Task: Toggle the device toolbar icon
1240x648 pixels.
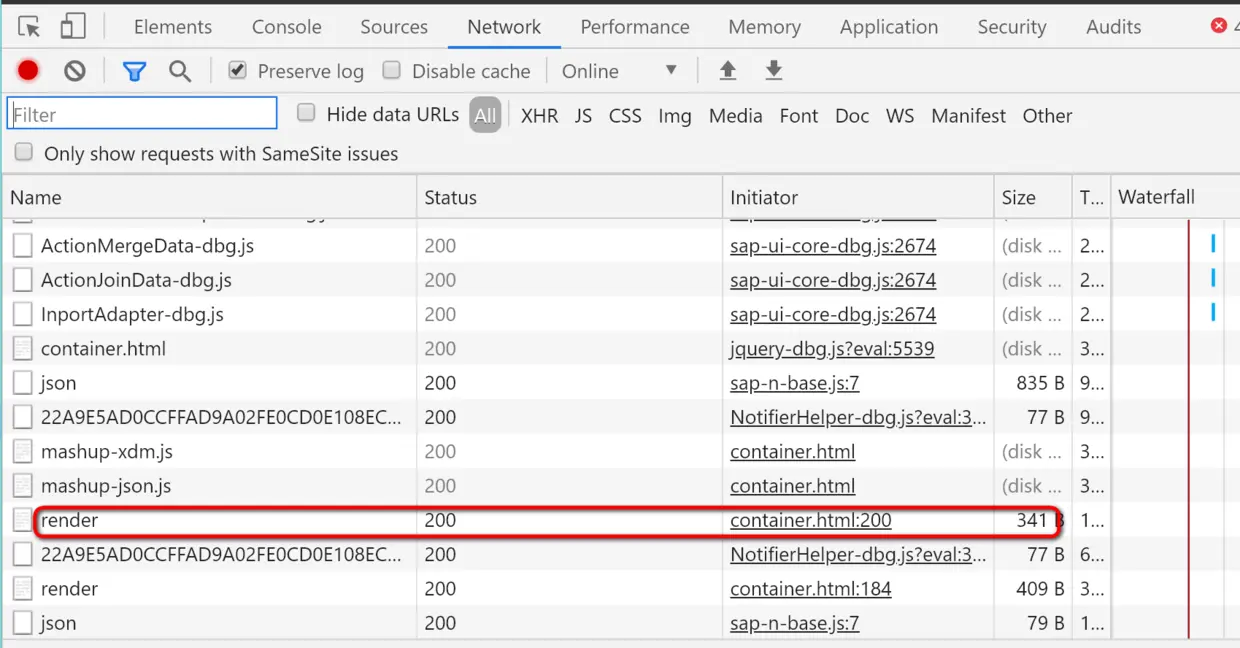Action: [72, 27]
